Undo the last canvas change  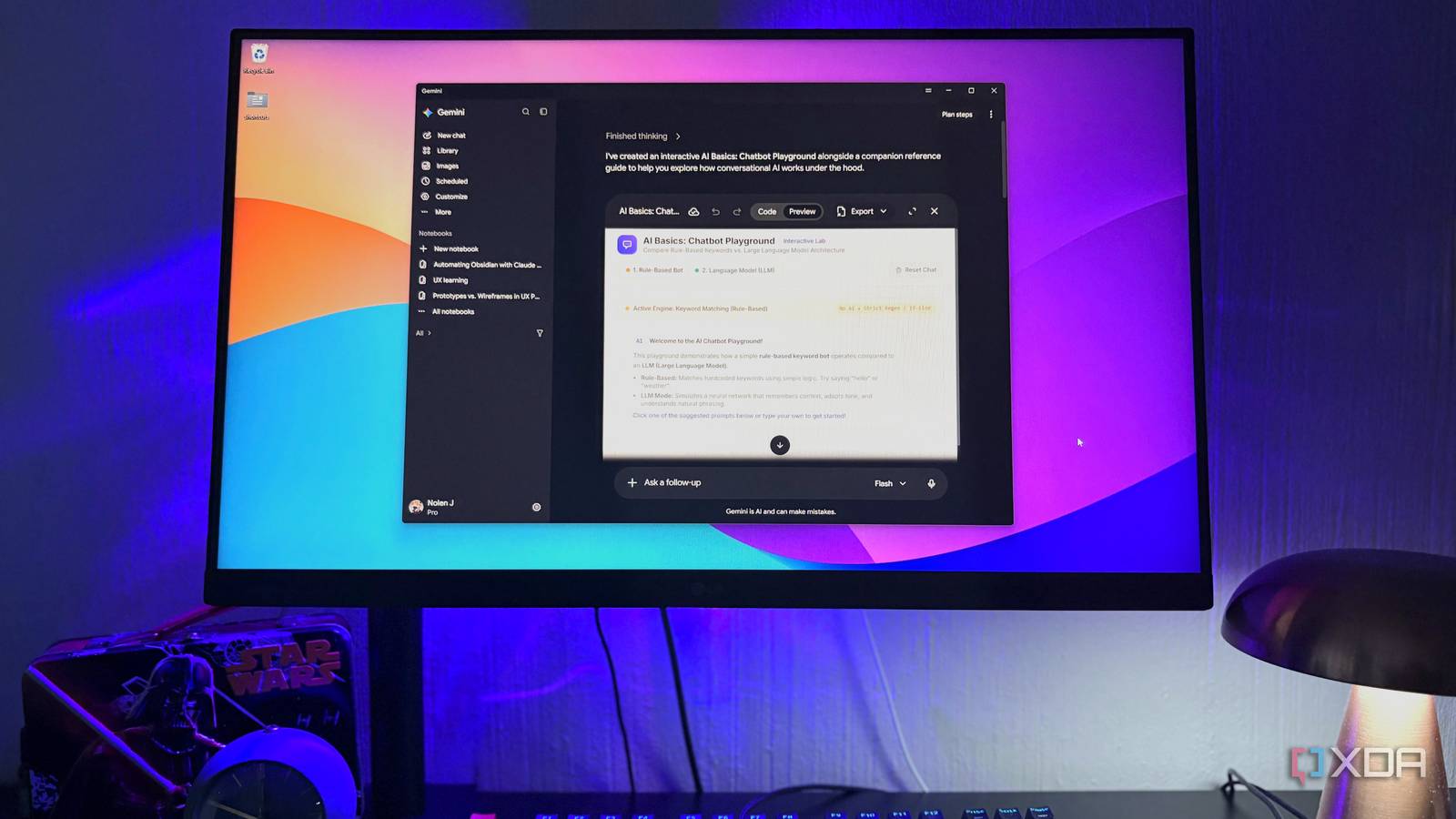click(715, 211)
